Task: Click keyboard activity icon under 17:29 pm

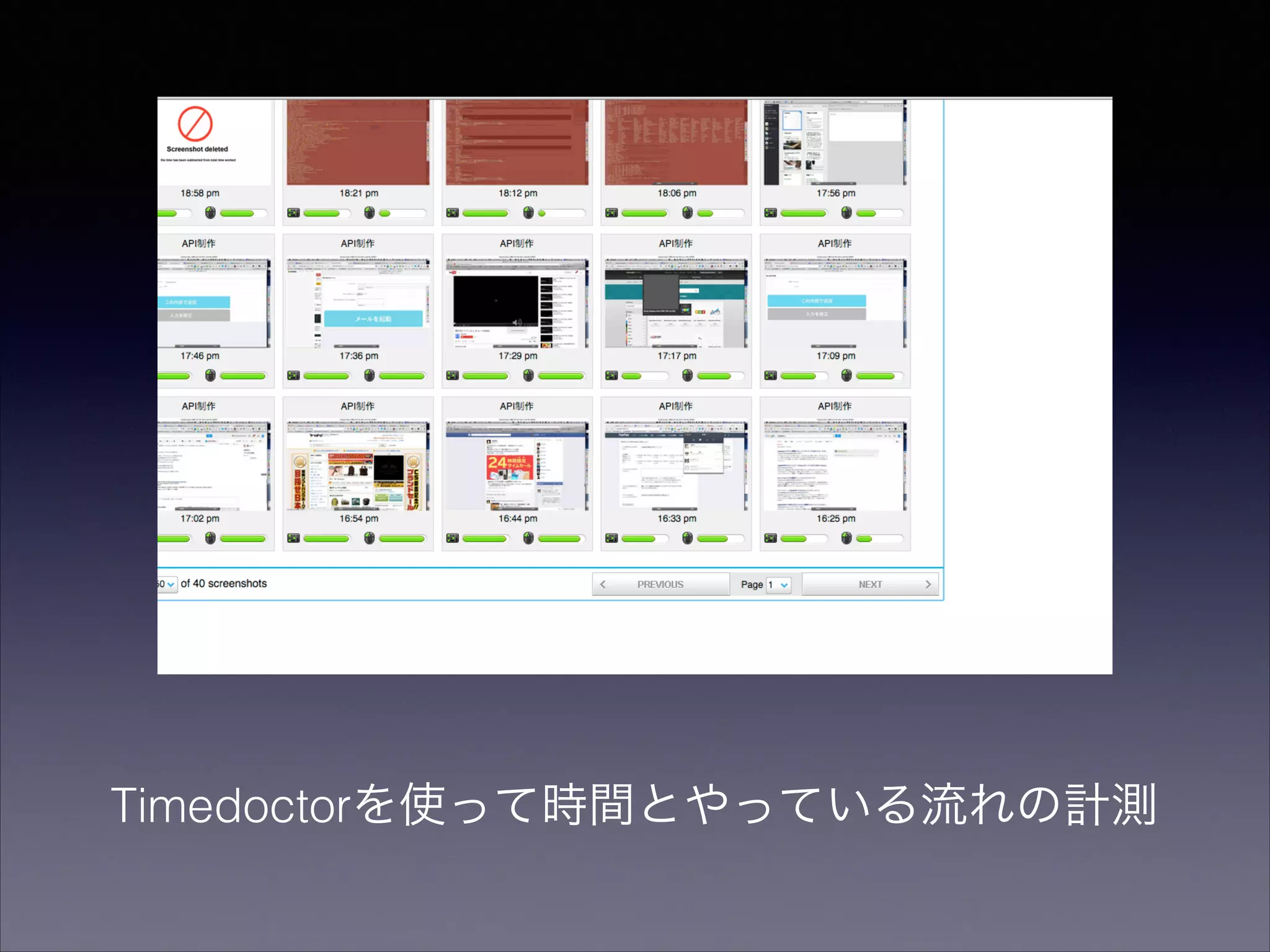Action: tap(453, 376)
